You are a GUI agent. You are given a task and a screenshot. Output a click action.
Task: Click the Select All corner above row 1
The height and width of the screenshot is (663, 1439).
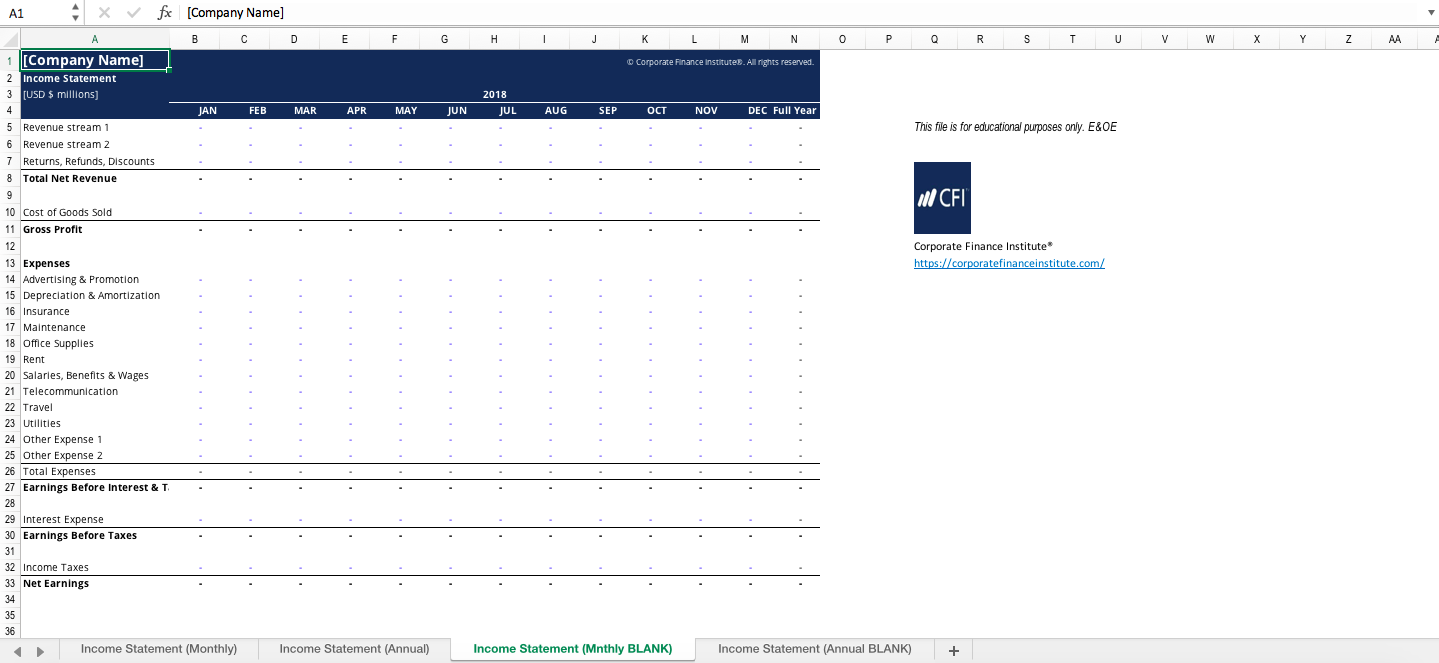click(7, 38)
